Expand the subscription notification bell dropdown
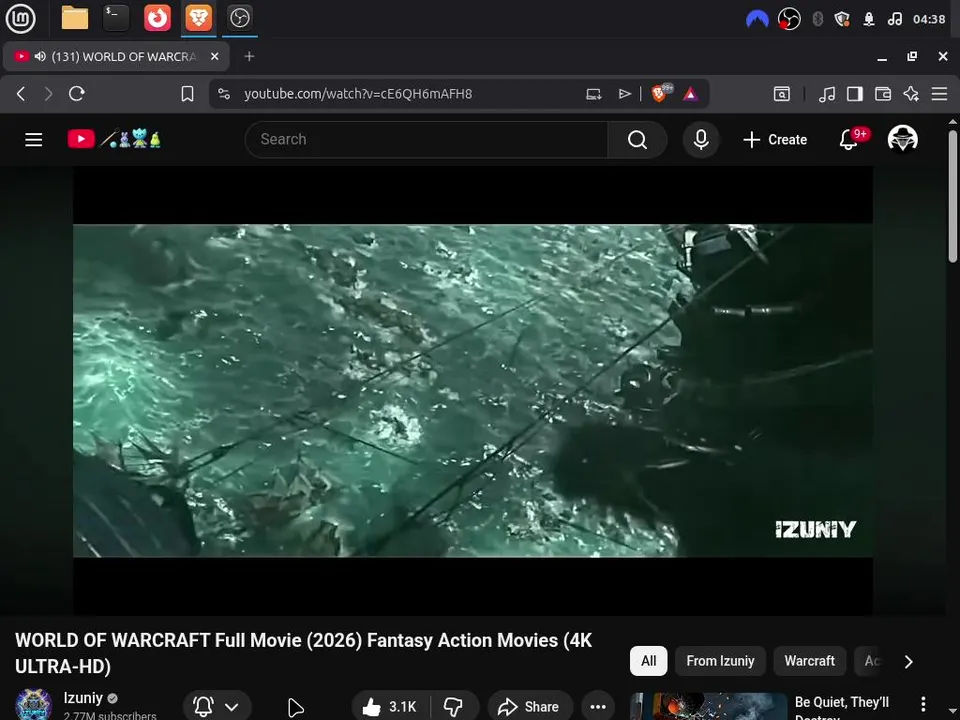The height and width of the screenshot is (720, 960). pyautogui.click(x=217, y=707)
